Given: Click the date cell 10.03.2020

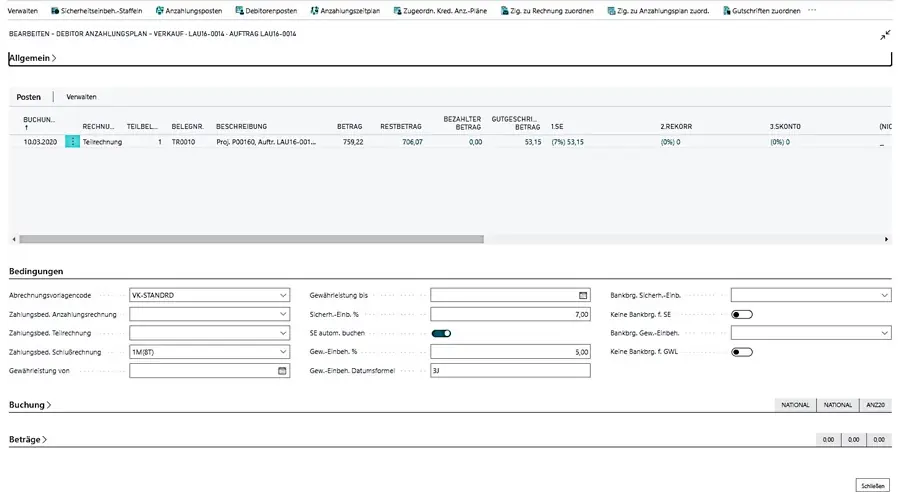Looking at the screenshot, I should (x=40, y=142).
